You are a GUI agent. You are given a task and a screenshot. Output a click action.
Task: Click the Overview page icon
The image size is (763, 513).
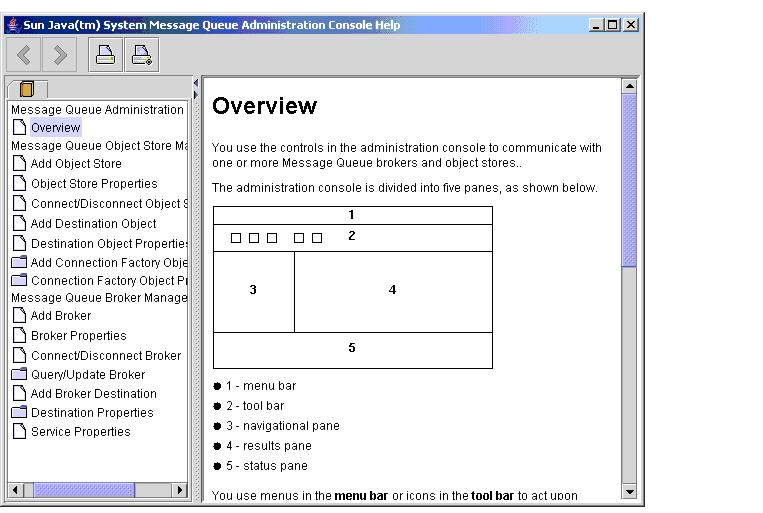[x=19, y=128]
